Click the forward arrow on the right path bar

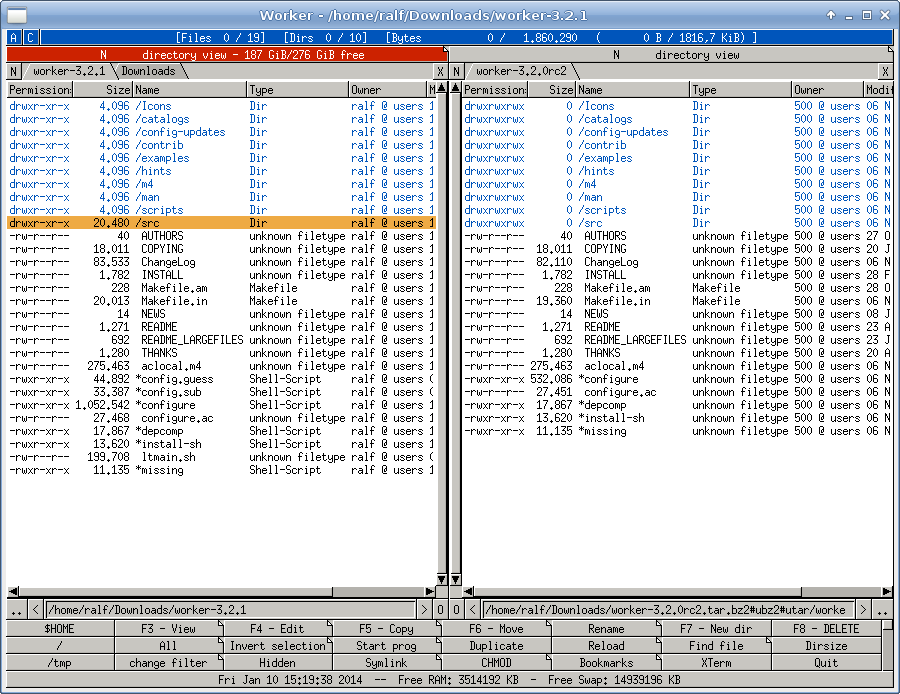pos(862,608)
